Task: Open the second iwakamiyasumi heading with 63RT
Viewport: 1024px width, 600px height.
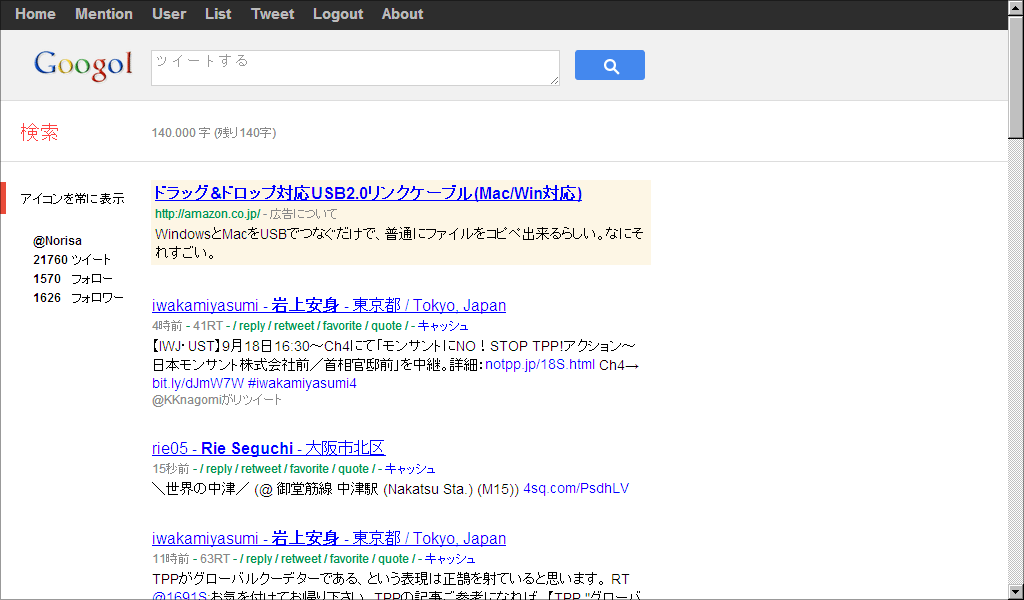Action: pos(328,538)
